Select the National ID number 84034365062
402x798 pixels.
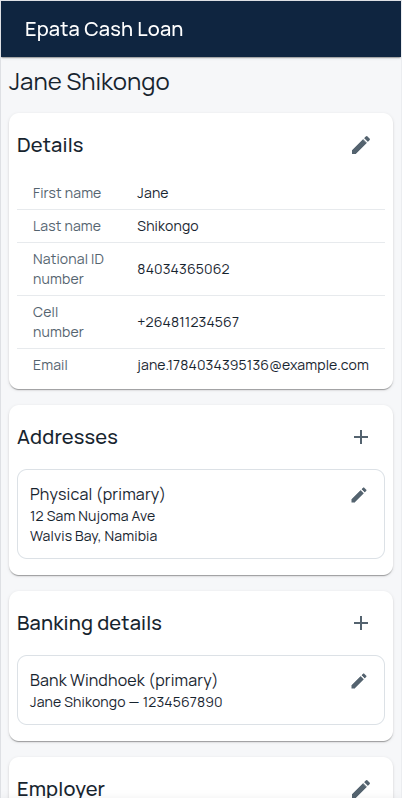point(183,269)
